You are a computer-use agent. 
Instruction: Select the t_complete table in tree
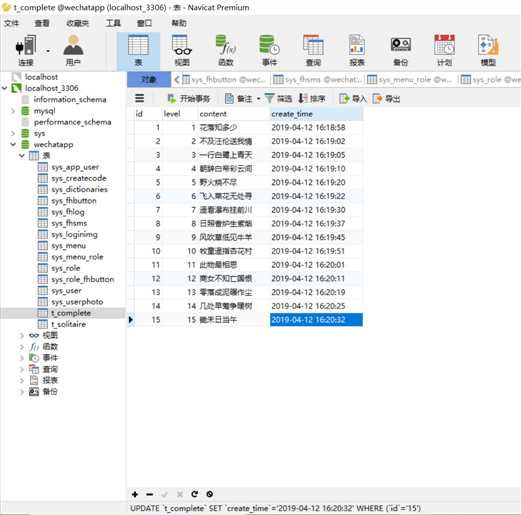pos(71,313)
